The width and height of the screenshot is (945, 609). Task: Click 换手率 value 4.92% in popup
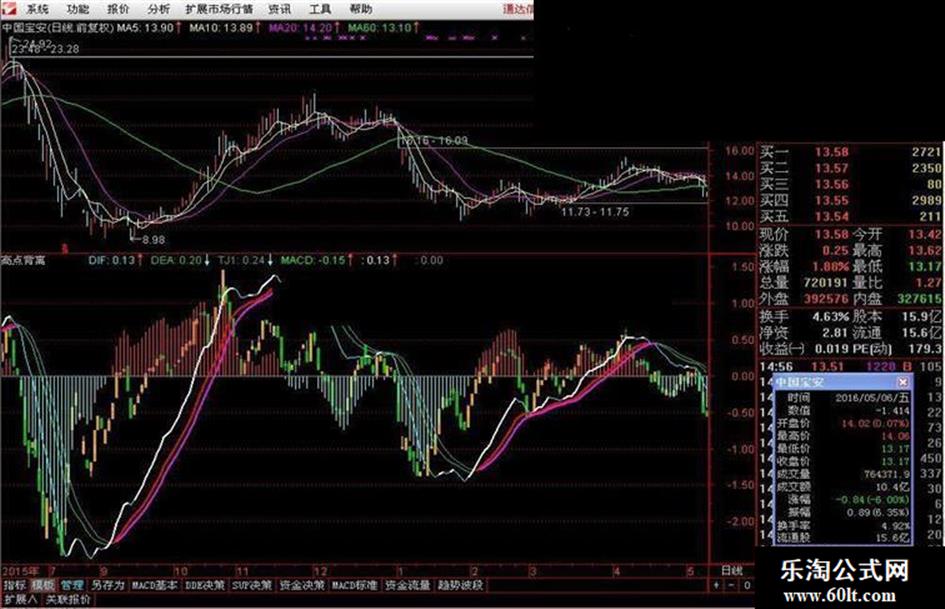point(897,525)
